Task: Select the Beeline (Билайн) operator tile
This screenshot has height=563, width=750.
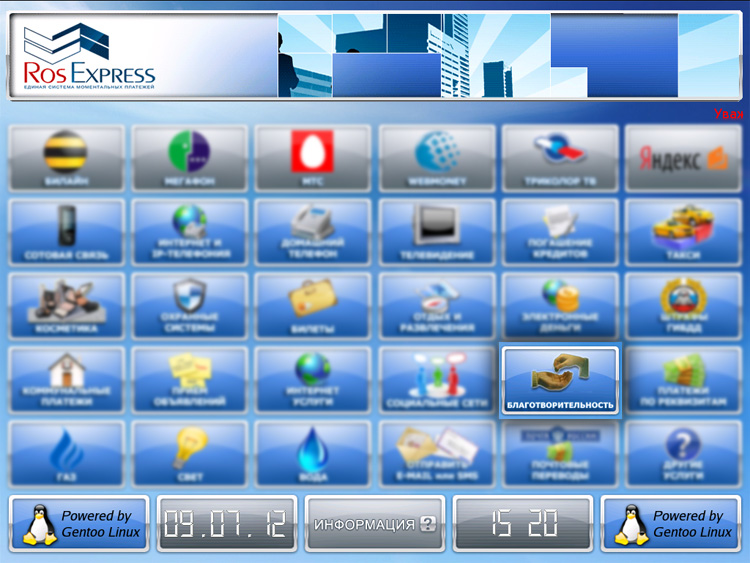Action: pos(66,159)
